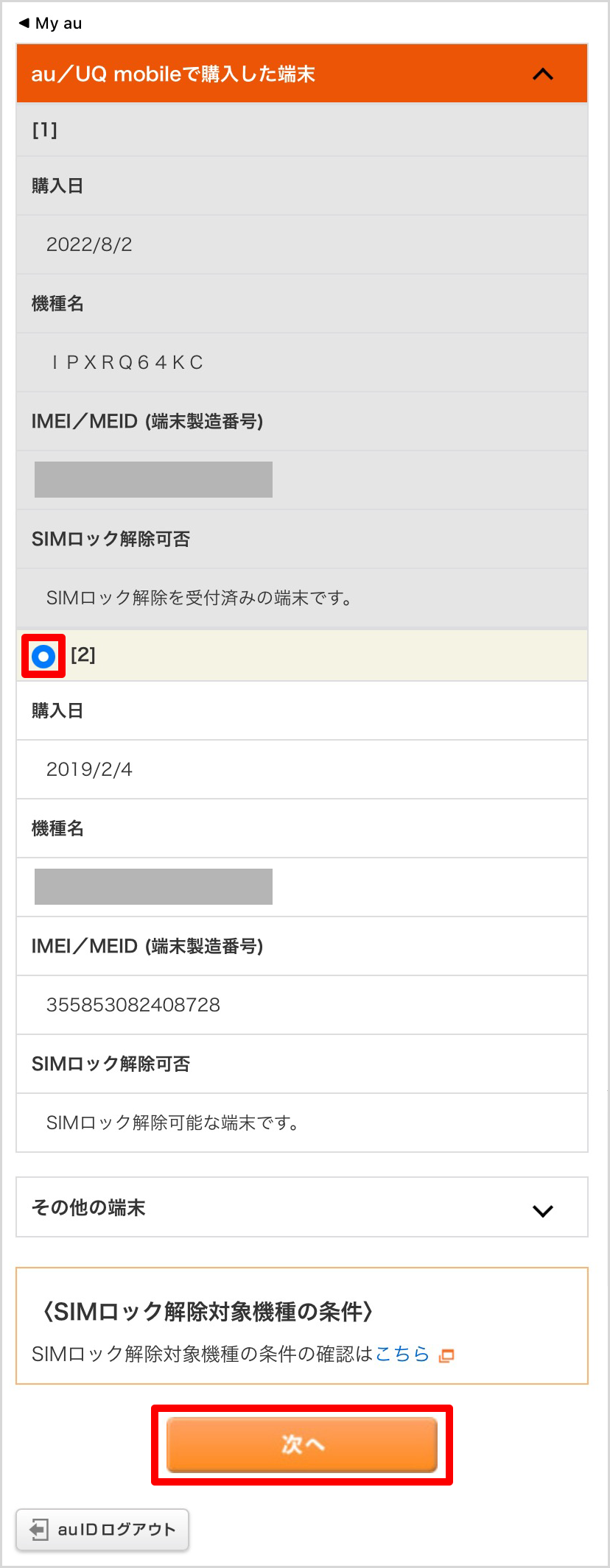Go back via the My au link

point(59,24)
